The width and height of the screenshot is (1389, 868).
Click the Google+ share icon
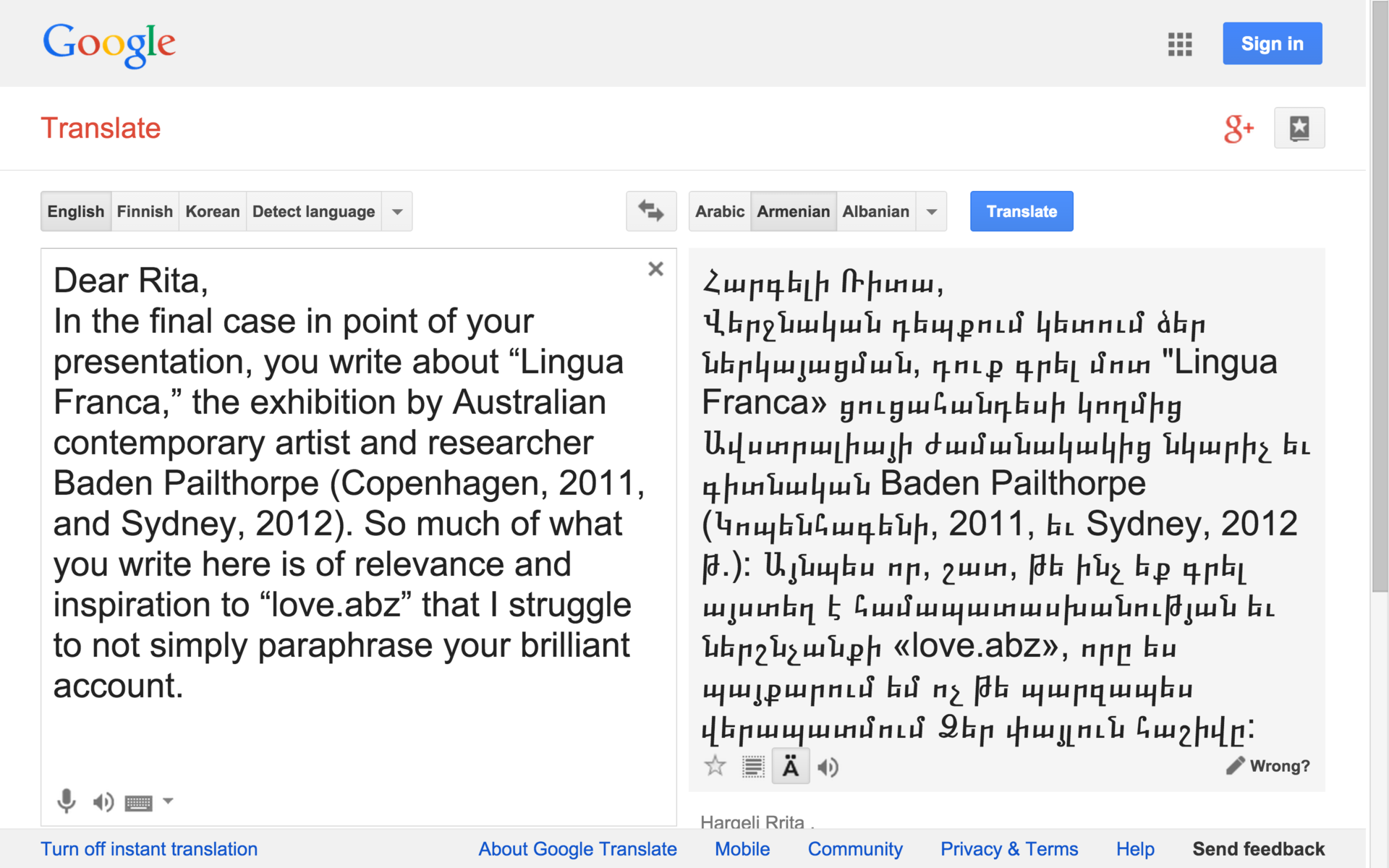point(1238,129)
